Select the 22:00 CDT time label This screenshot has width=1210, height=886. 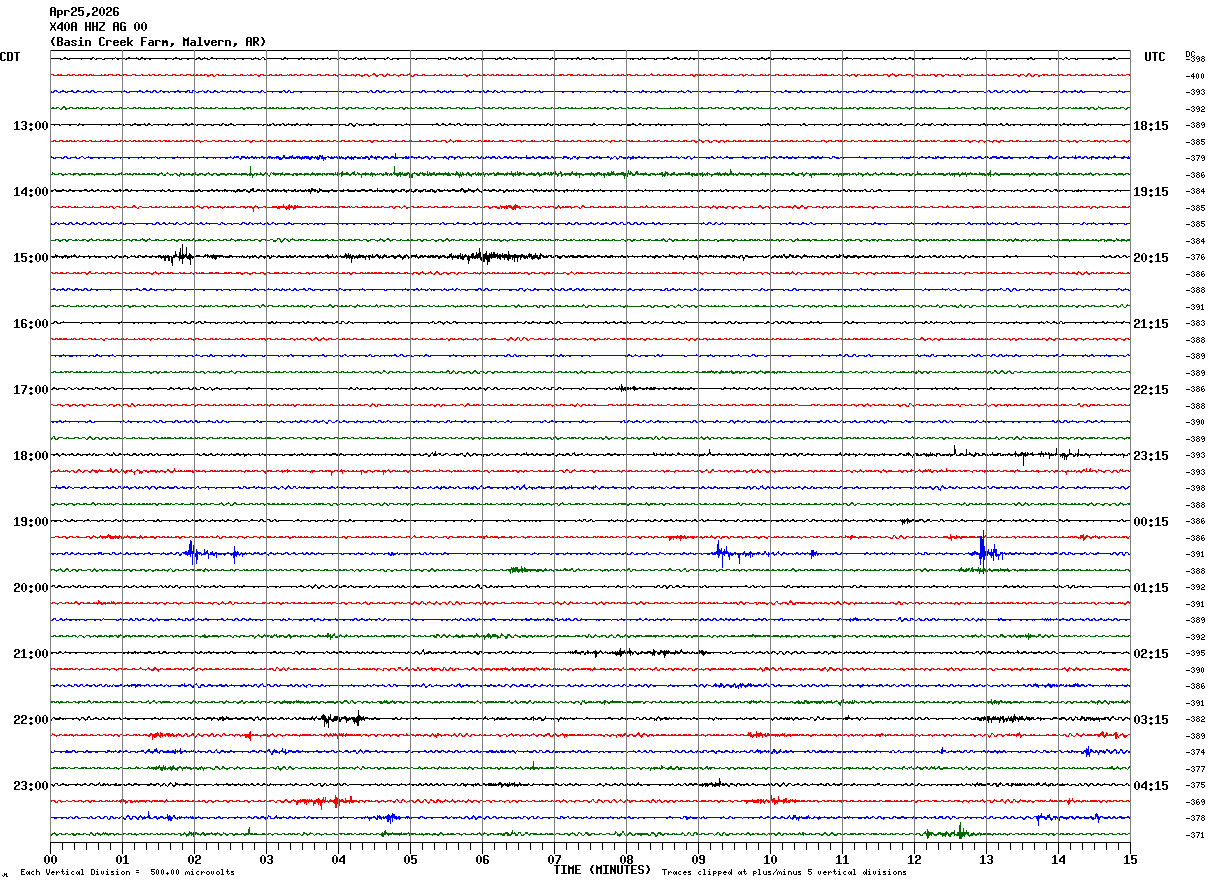click(x=30, y=720)
